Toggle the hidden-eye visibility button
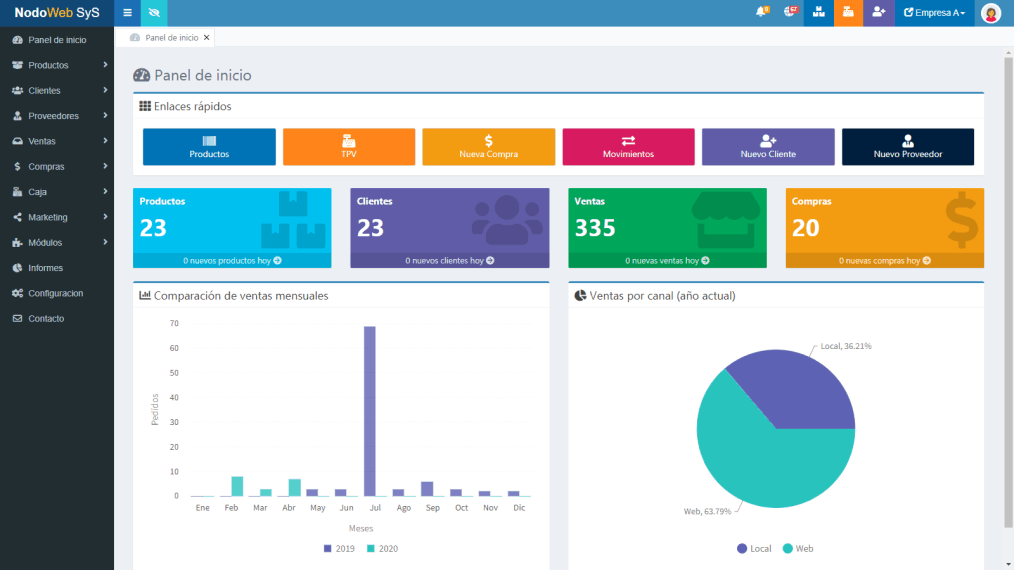The image size is (1014, 570). [x=154, y=13]
